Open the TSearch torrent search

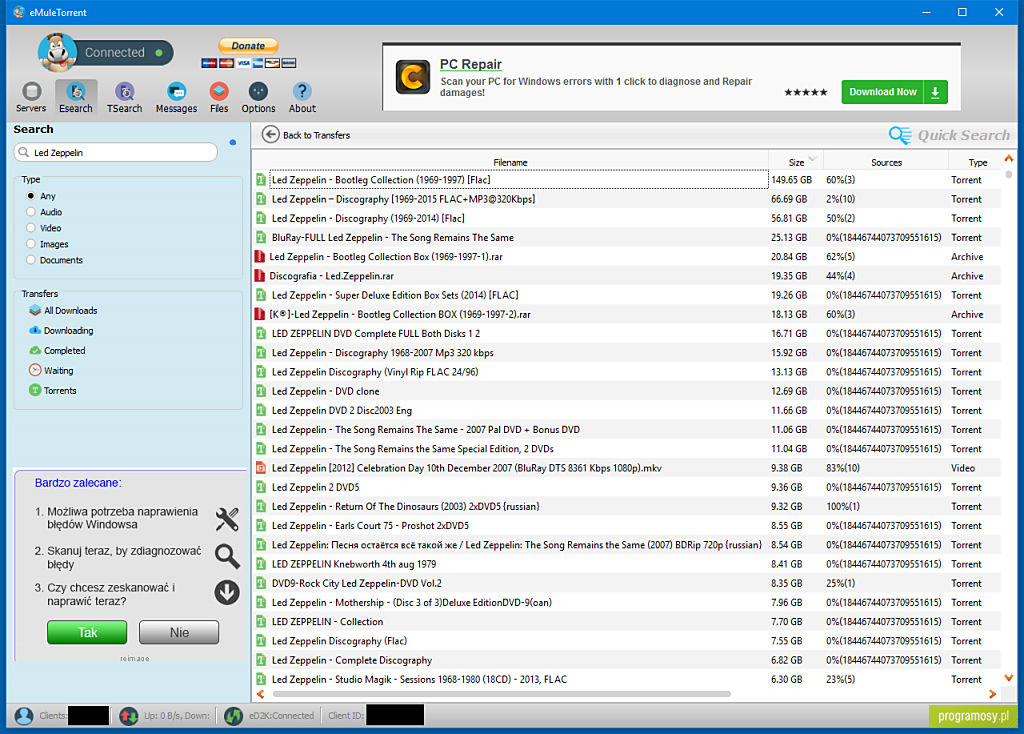tap(124, 97)
